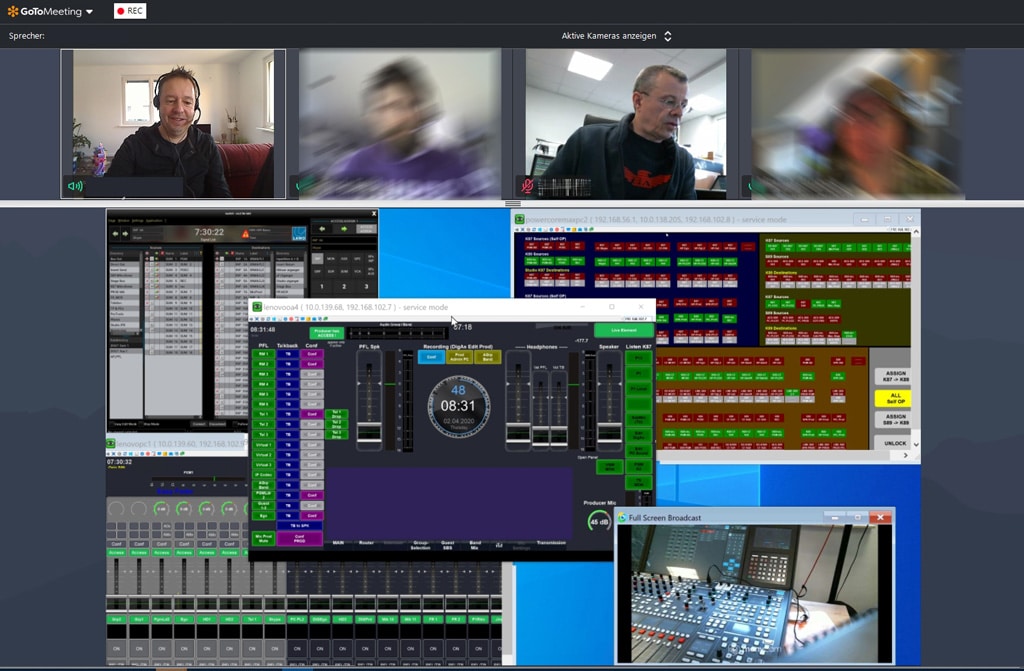The height and width of the screenshot is (671, 1024).
Task: Switch to the Transmission tab
Action: tap(550, 543)
